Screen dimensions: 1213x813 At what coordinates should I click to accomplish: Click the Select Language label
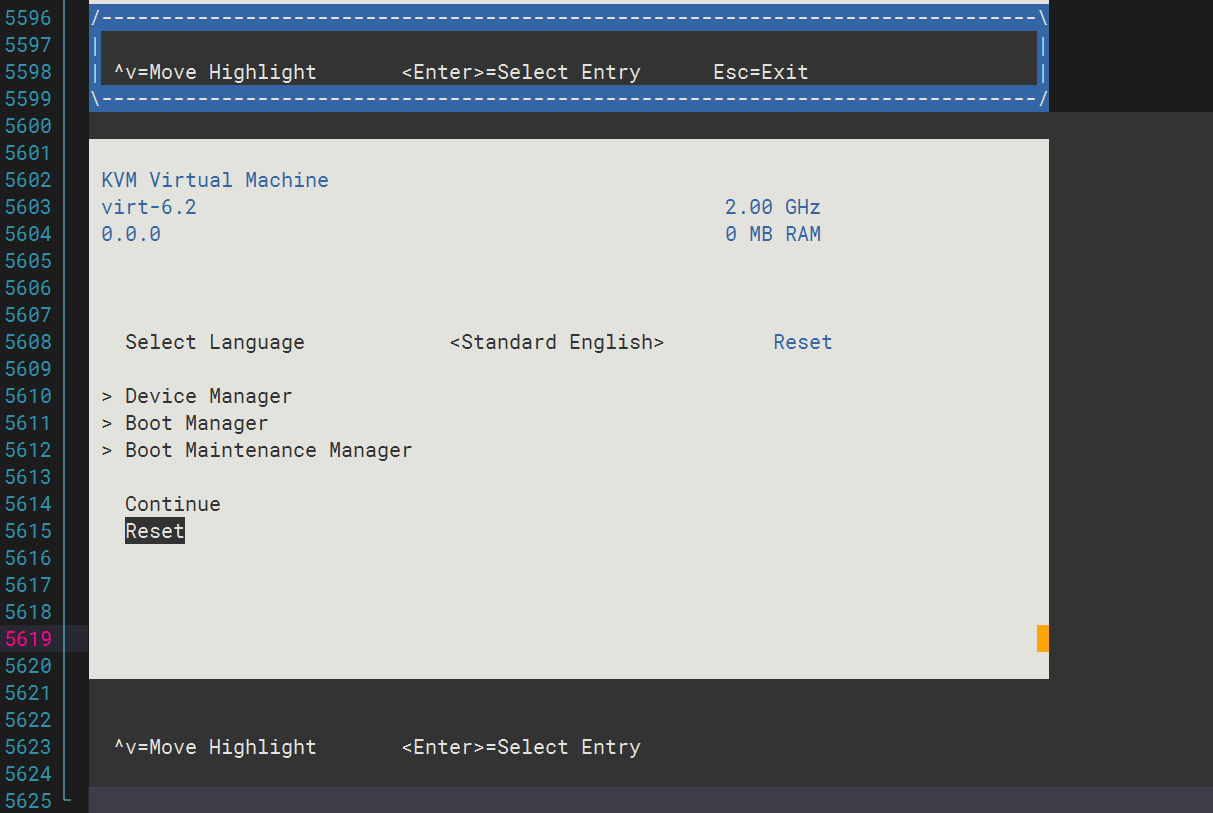[215, 342]
